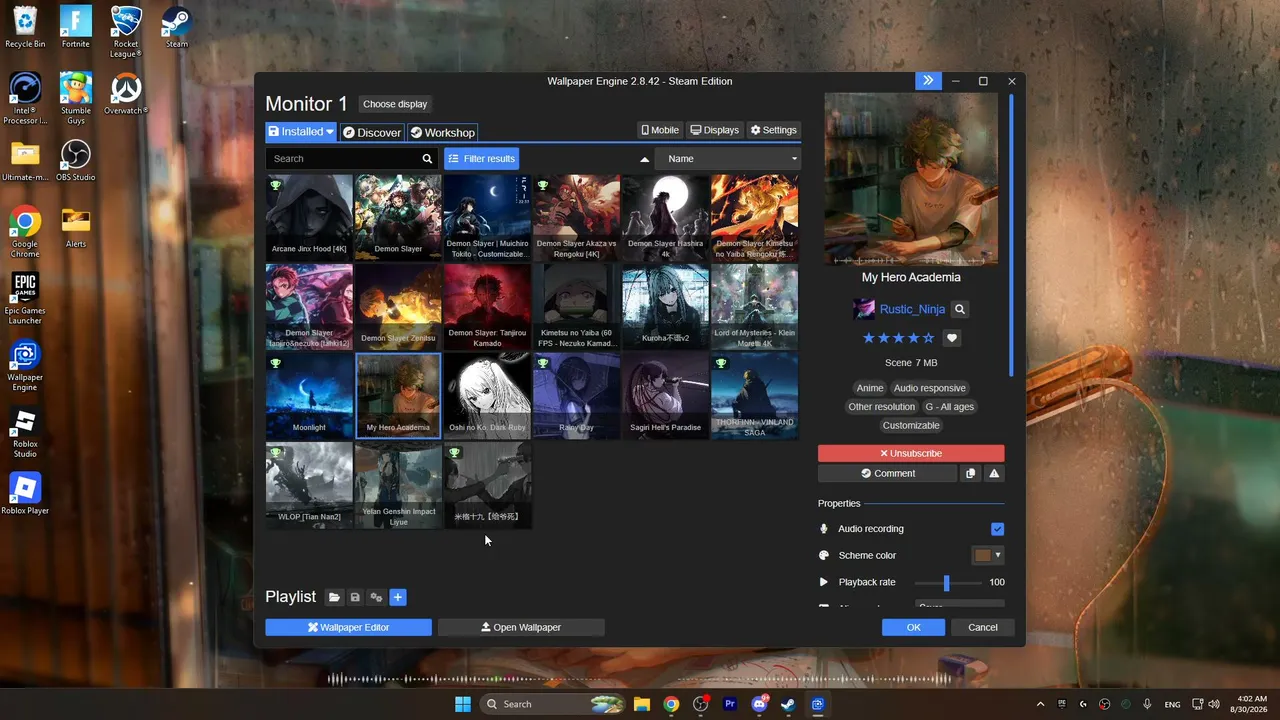Launch the Wallpaper Editor

(348, 627)
